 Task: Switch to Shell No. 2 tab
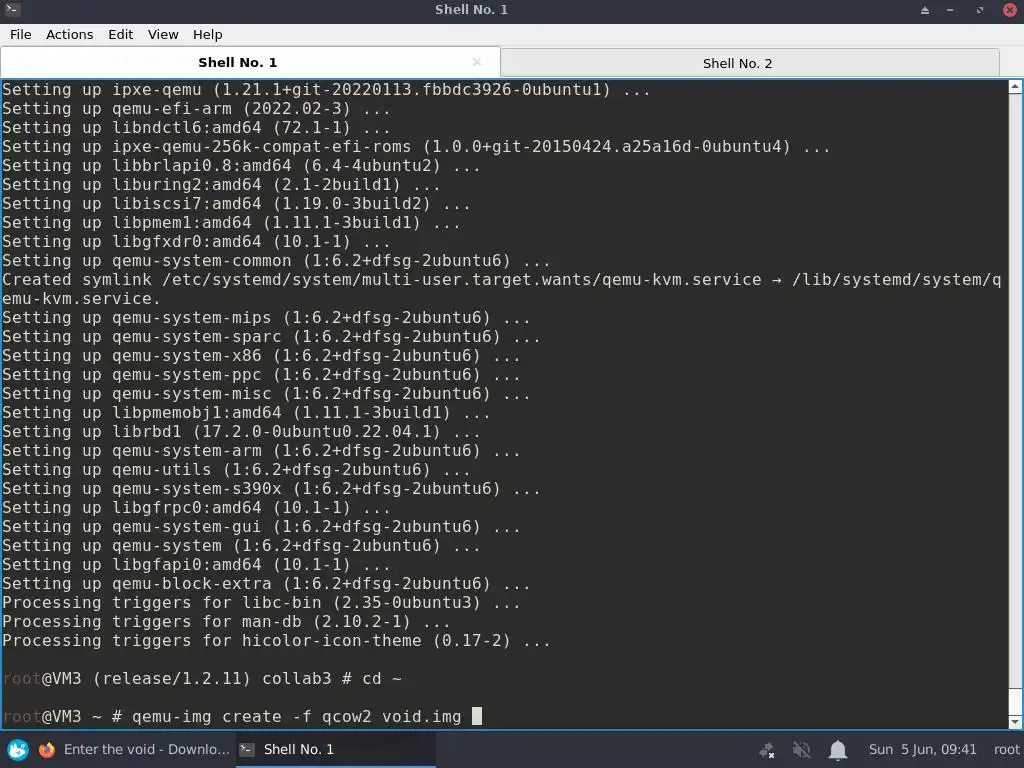tap(750, 63)
